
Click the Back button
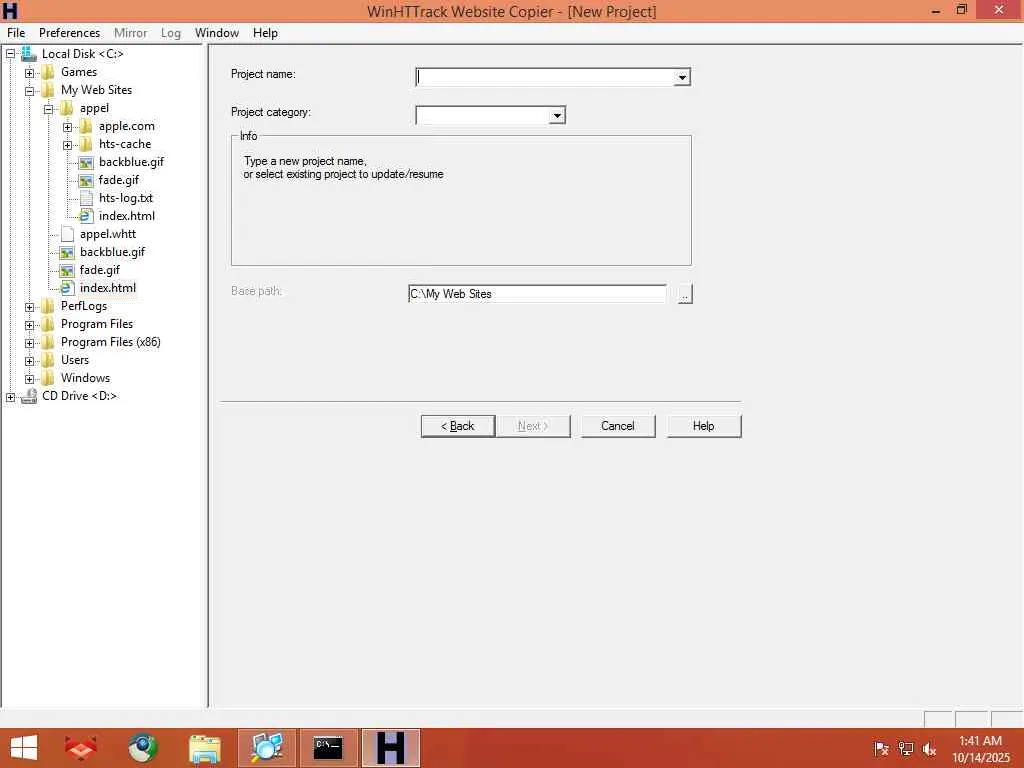pyautogui.click(x=458, y=426)
